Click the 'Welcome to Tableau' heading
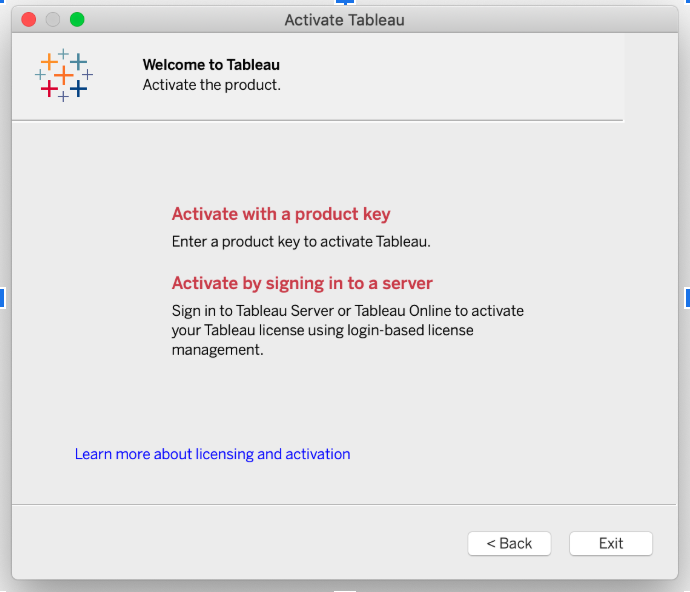 click(211, 65)
